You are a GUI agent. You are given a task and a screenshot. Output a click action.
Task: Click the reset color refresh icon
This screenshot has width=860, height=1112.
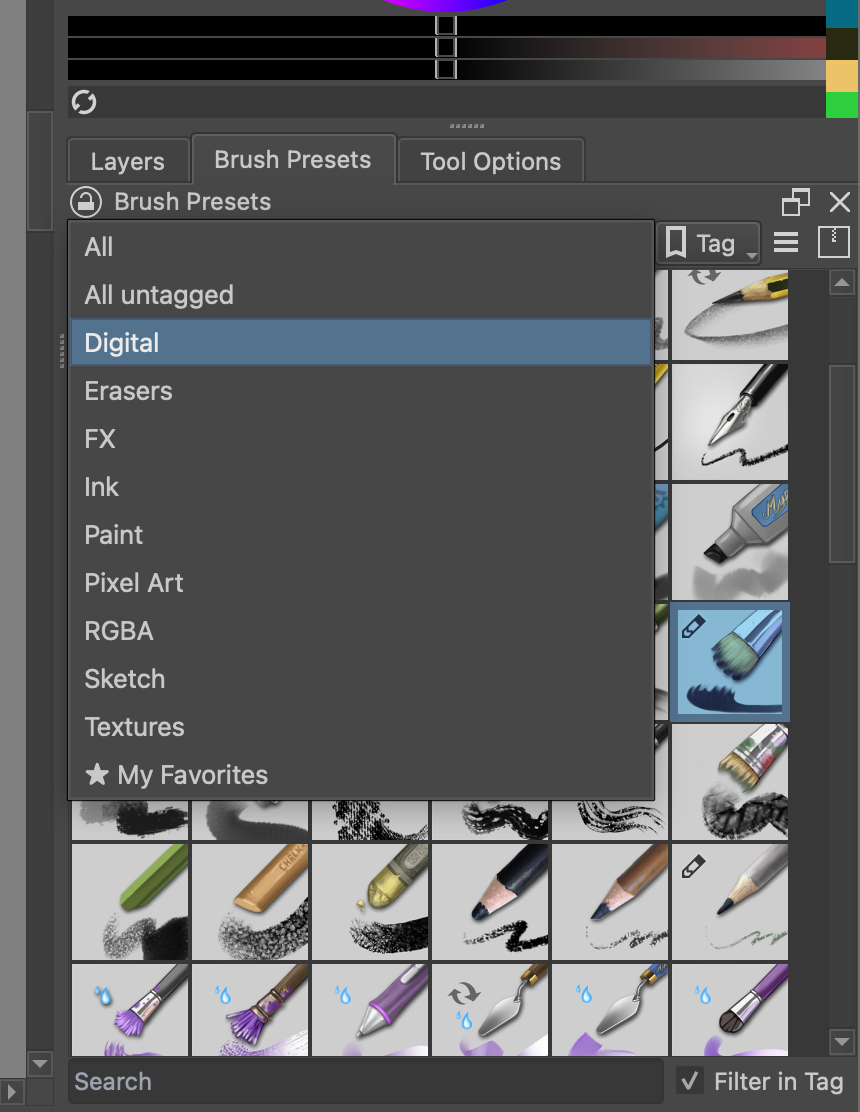click(x=84, y=102)
